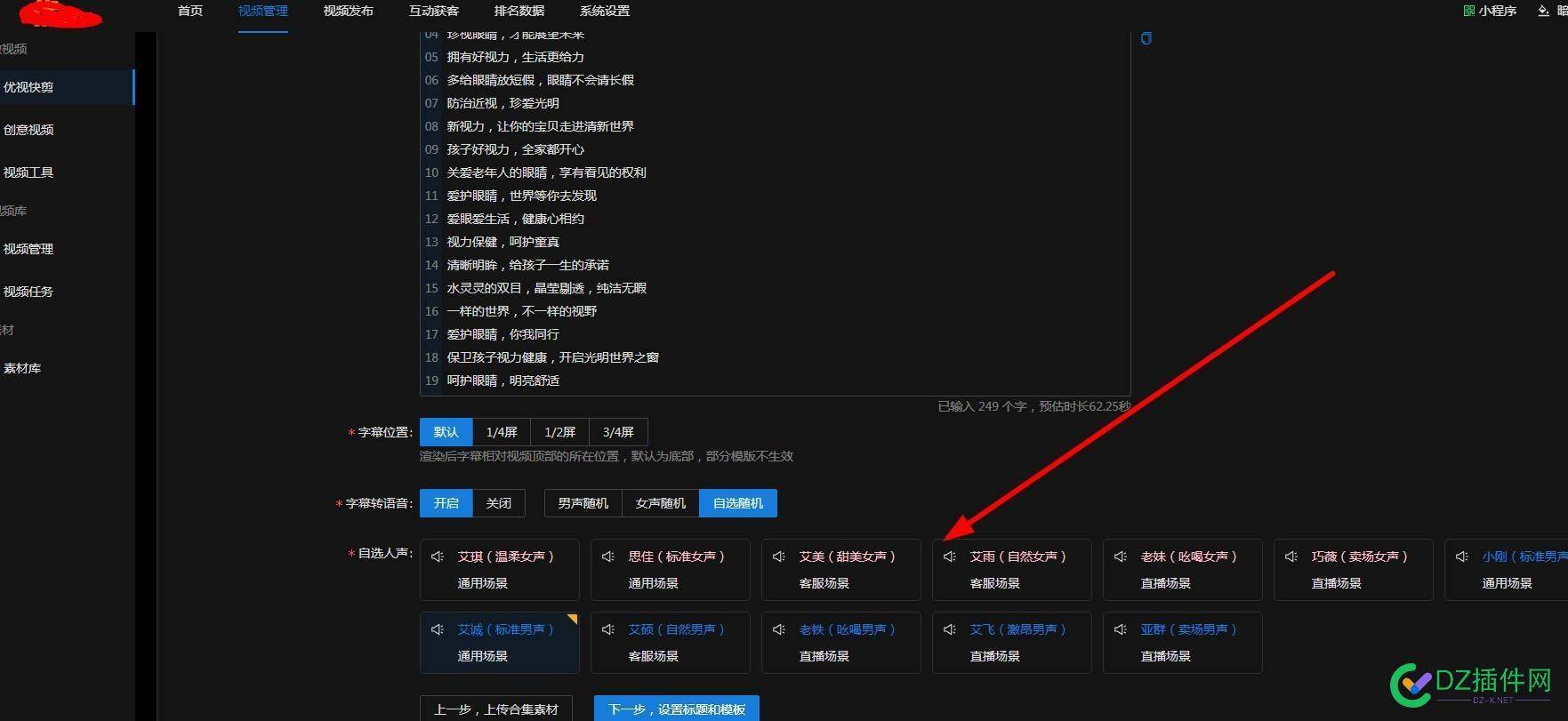Select 优视快剪 in the sidebar
This screenshot has height=721, width=1568.
click(67, 87)
